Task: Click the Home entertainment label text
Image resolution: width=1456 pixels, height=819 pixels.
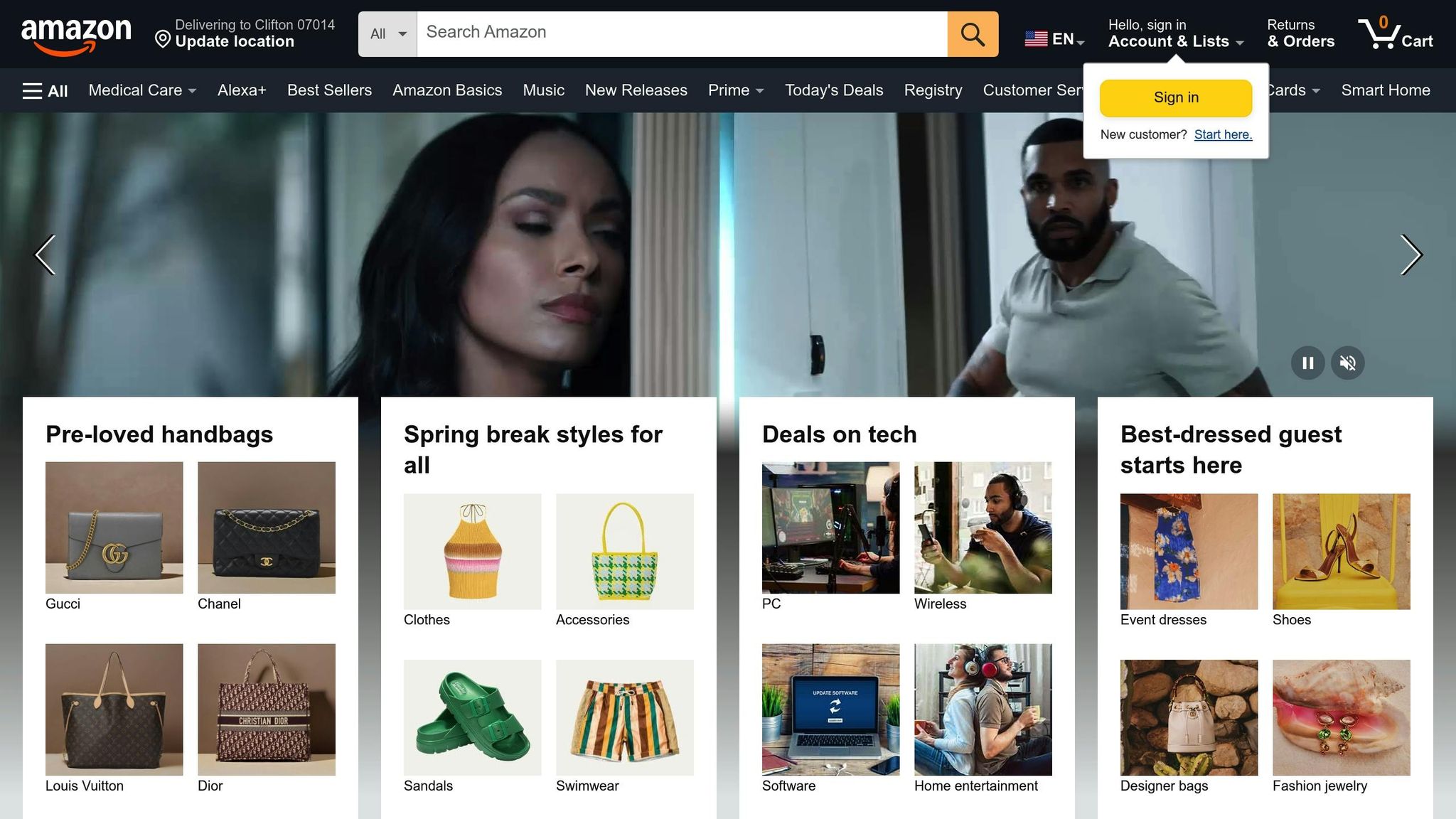Action: click(x=976, y=786)
